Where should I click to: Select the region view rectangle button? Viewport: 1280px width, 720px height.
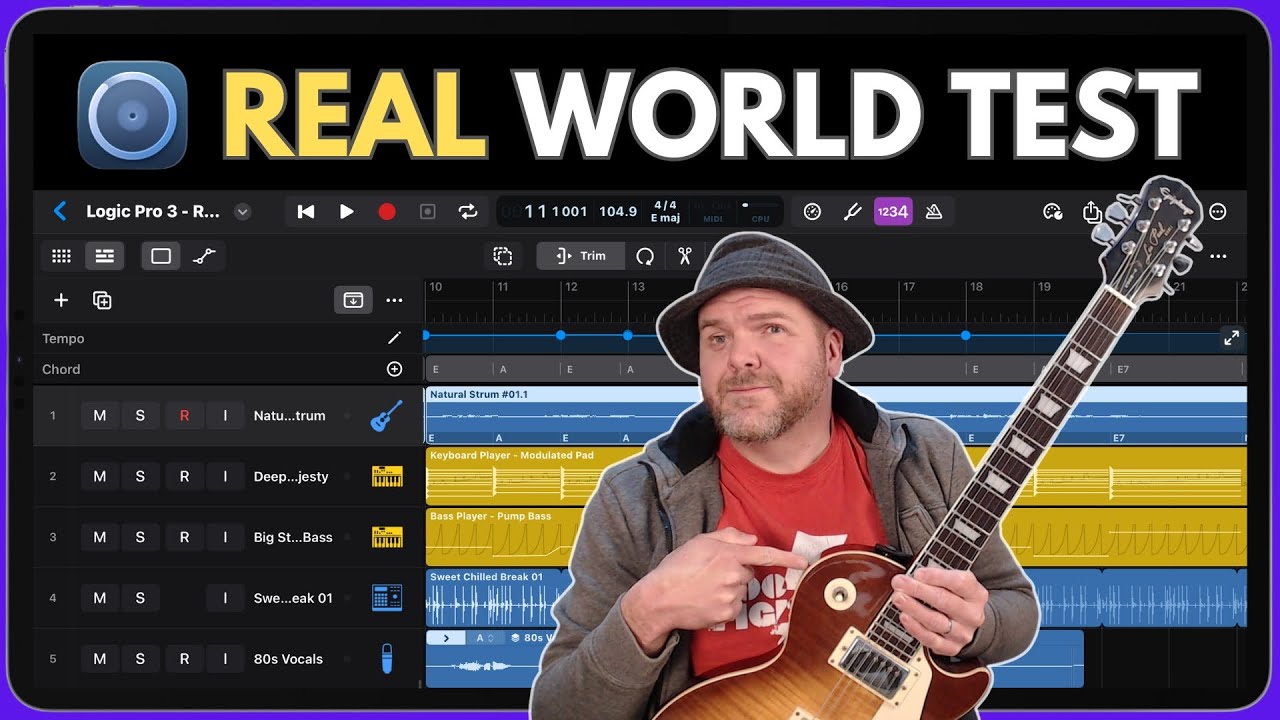click(x=161, y=256)
